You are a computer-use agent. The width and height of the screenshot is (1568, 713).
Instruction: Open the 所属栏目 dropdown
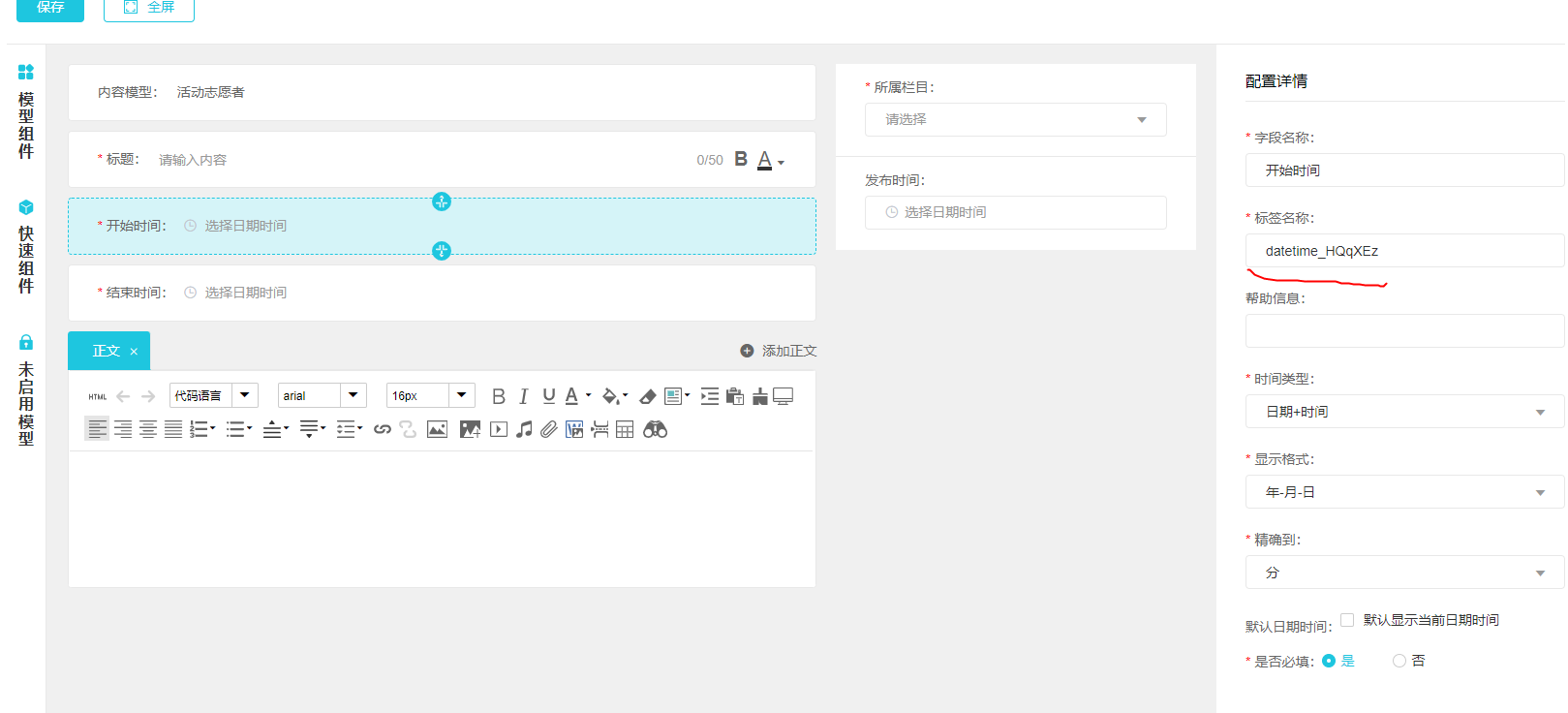coord(1015,119)
